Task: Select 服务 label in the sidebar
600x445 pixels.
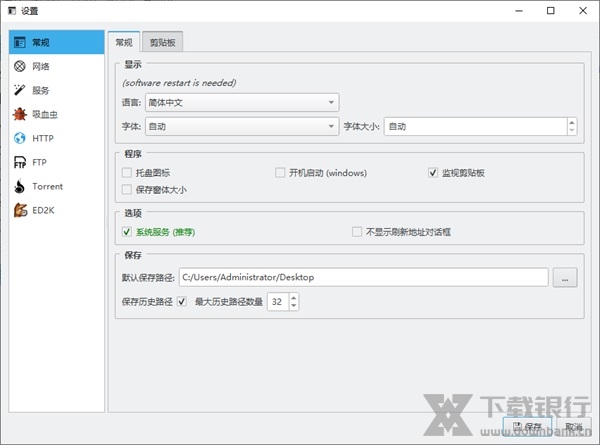Action: point(41,90)
